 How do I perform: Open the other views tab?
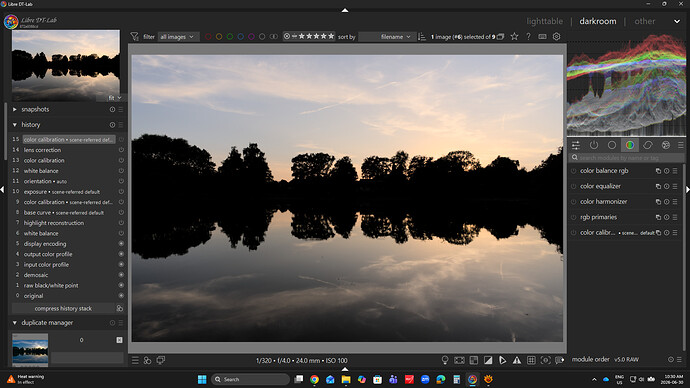(645, 21)
